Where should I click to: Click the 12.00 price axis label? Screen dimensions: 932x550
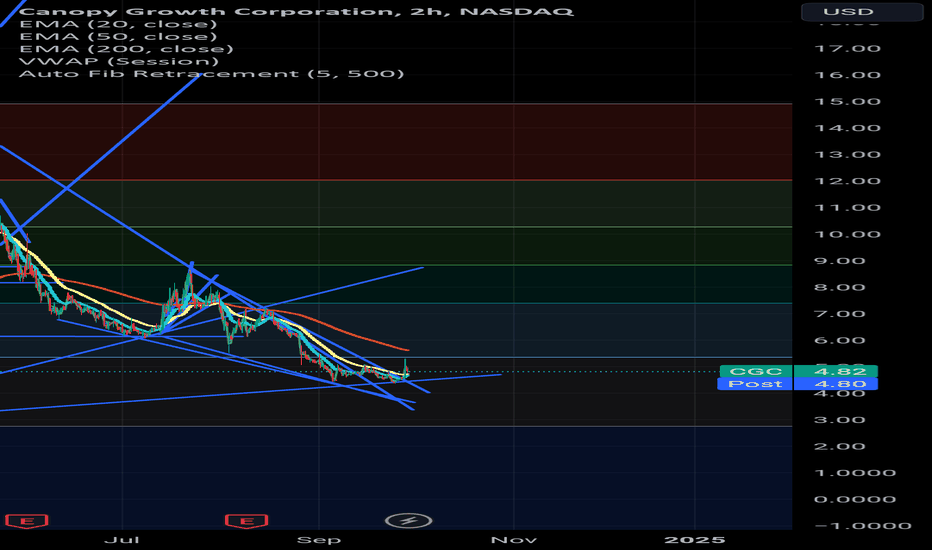[847, 181]
